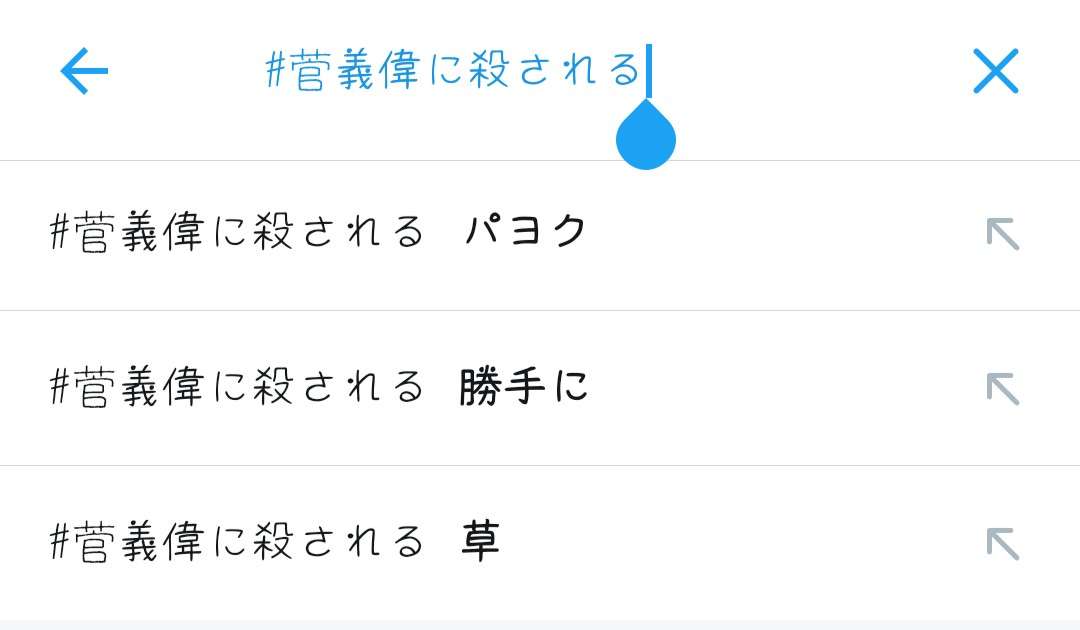
Task: Insert the 勝手に suggestion via its arrow icon
Action: coord(1003,389)
